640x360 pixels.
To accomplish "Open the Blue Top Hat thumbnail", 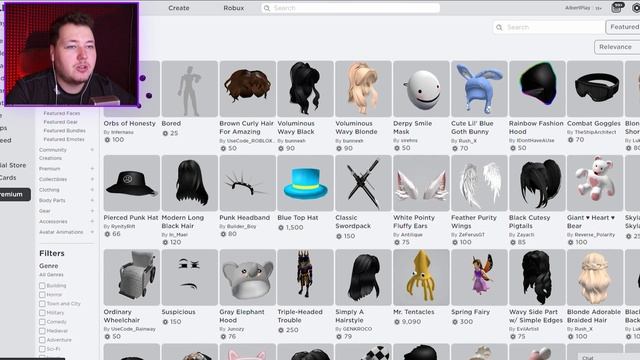I will coord(305,183).
